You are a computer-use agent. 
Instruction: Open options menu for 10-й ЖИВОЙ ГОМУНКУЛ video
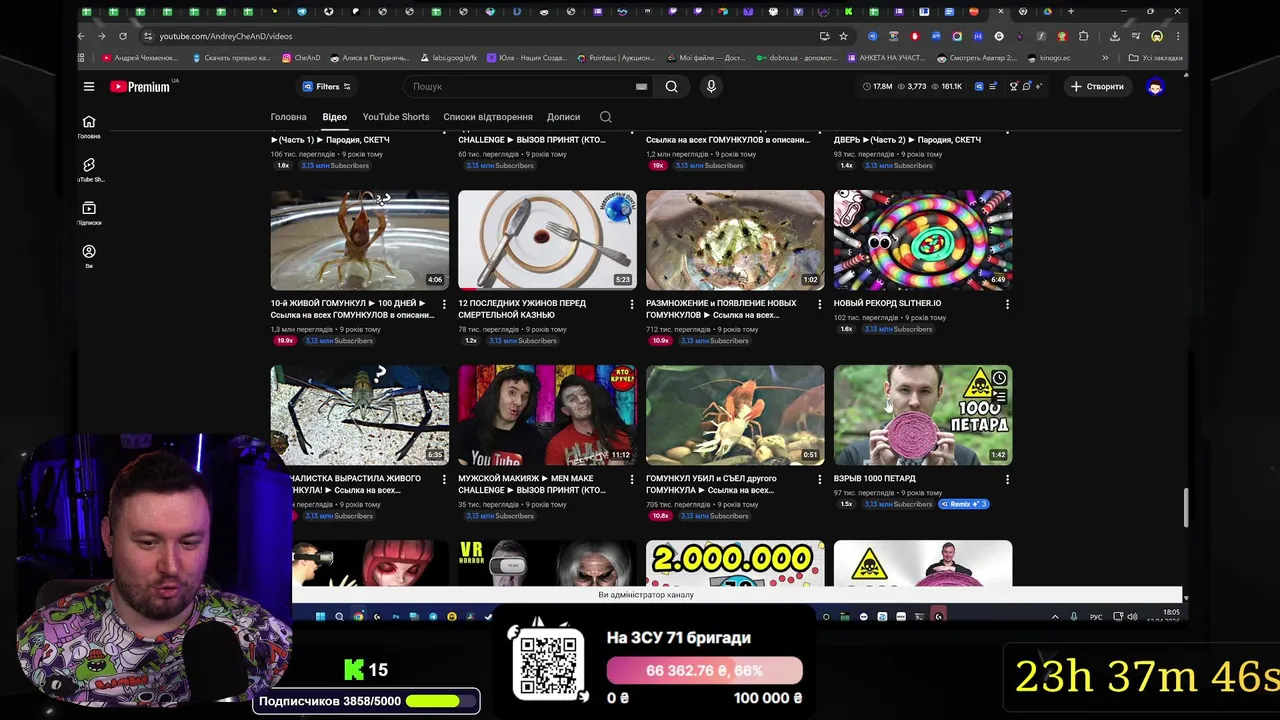pos(444,304)
